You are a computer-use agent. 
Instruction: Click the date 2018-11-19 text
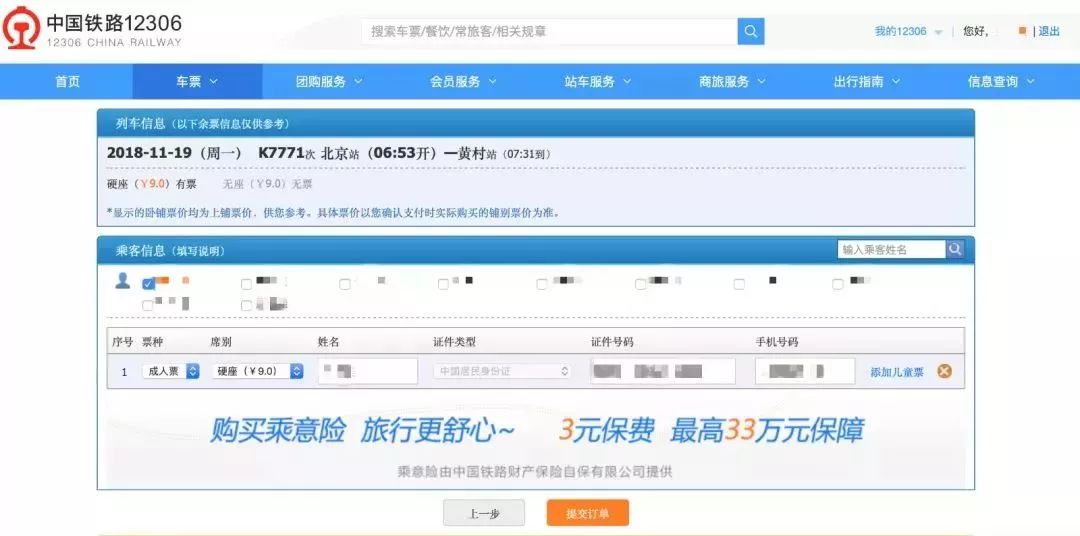click(149, 153)
